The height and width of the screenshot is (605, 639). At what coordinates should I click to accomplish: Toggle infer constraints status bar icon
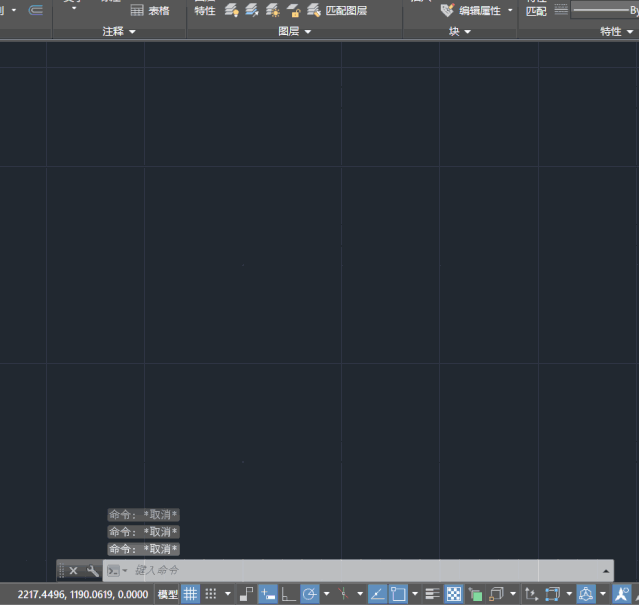tap(246, 594)
